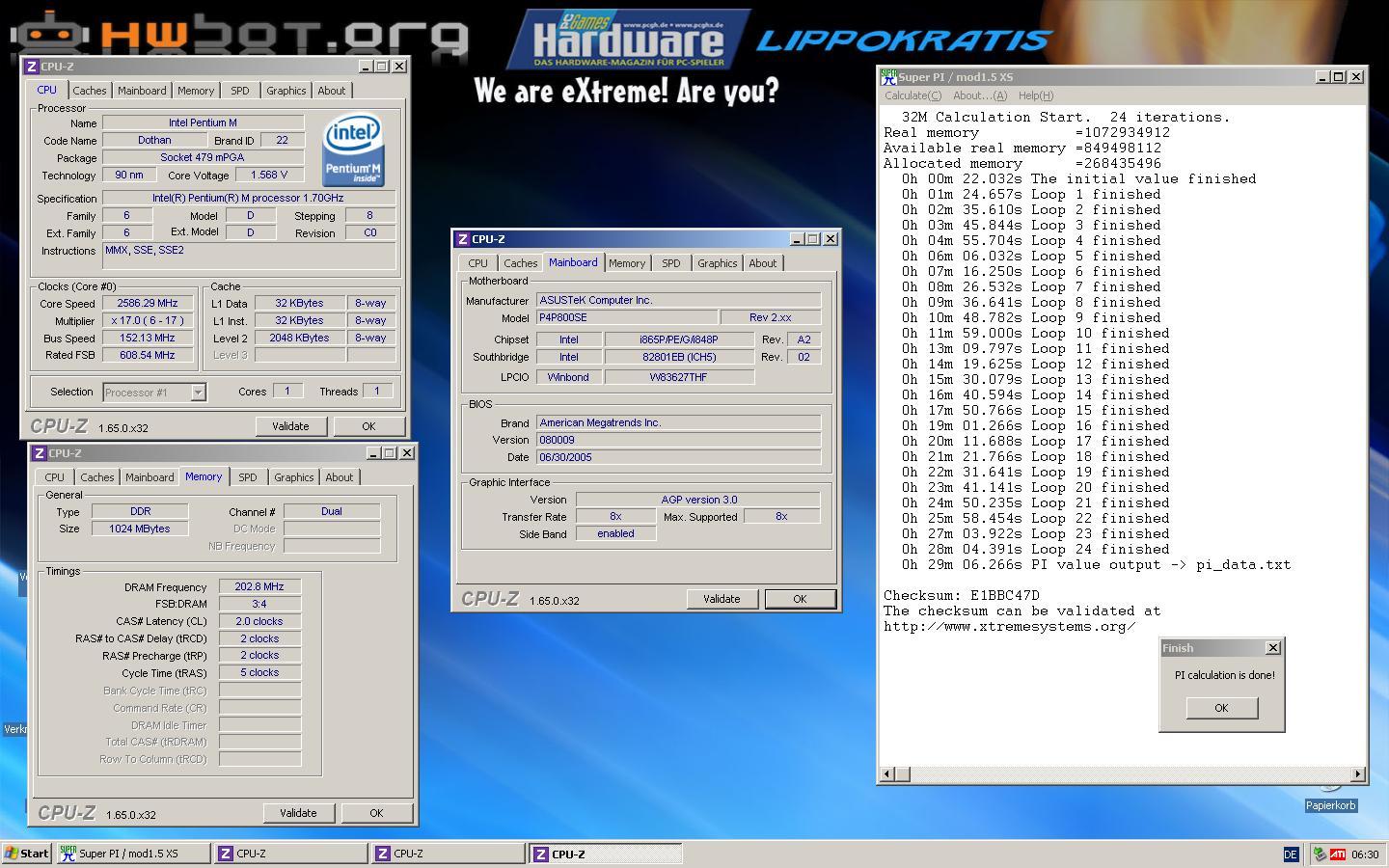
Task: Open the SPD tab in the CPU window
Action: [240, 91]
